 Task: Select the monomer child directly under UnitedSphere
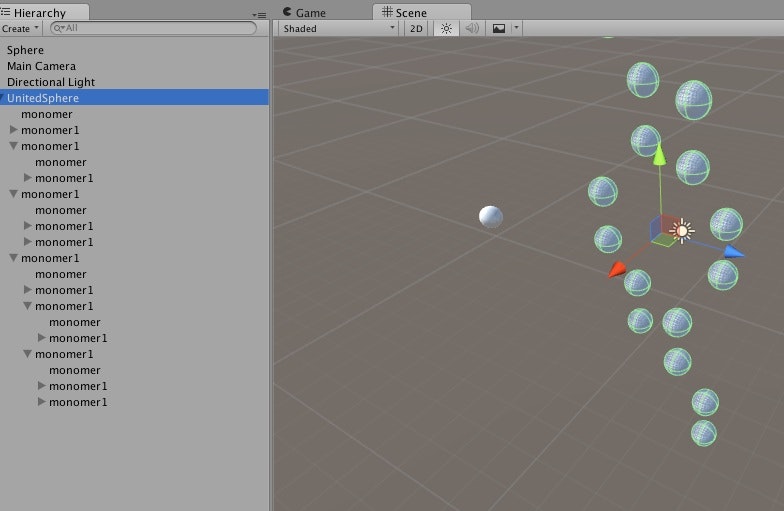(47, 114)
